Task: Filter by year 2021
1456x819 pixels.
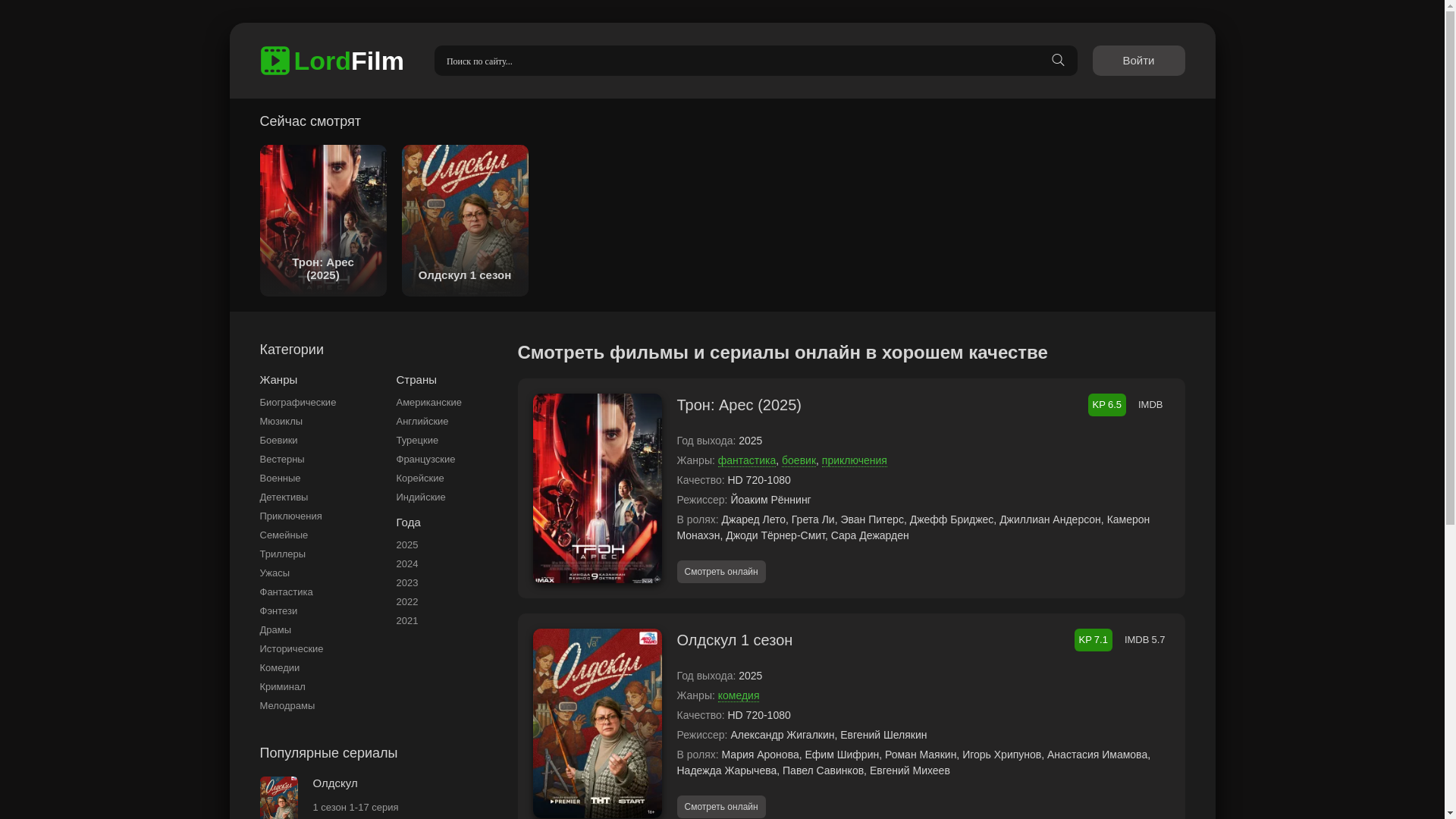Action: point(406,621)
